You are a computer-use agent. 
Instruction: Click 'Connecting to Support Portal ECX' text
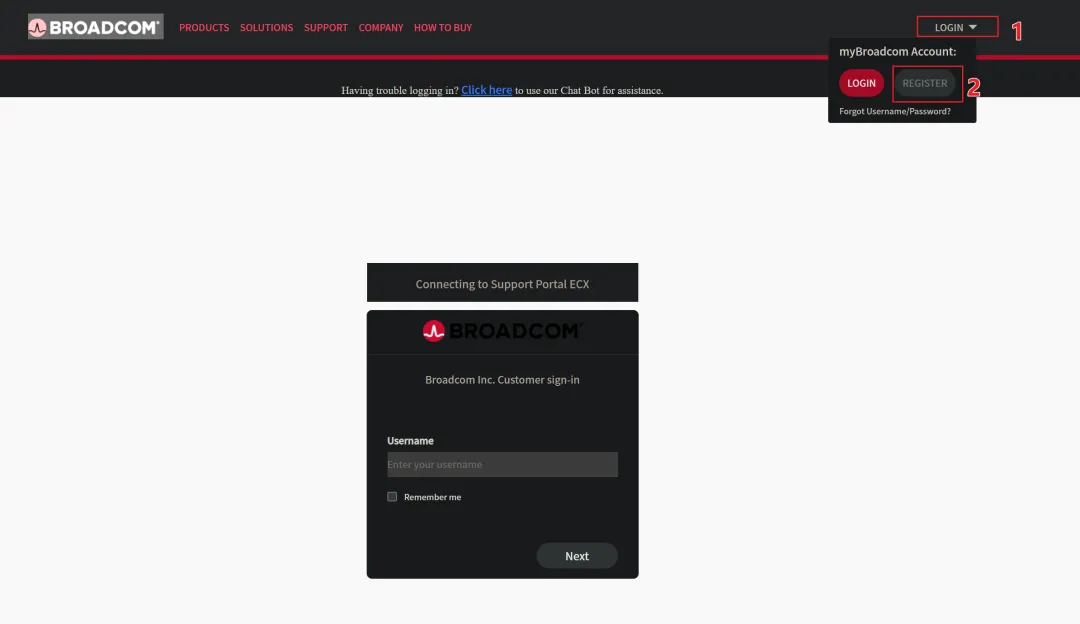tap(502, 284)
